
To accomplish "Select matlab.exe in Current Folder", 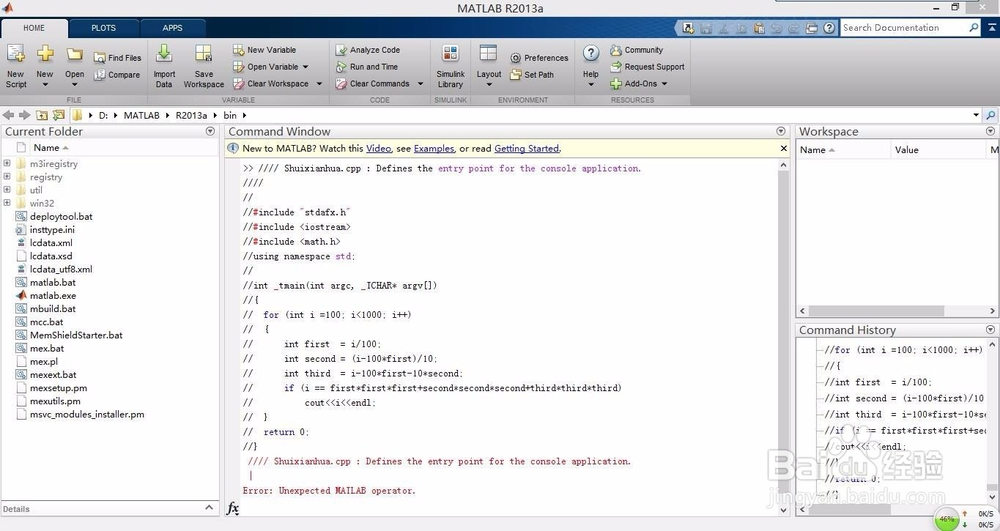I will [53, 295].
